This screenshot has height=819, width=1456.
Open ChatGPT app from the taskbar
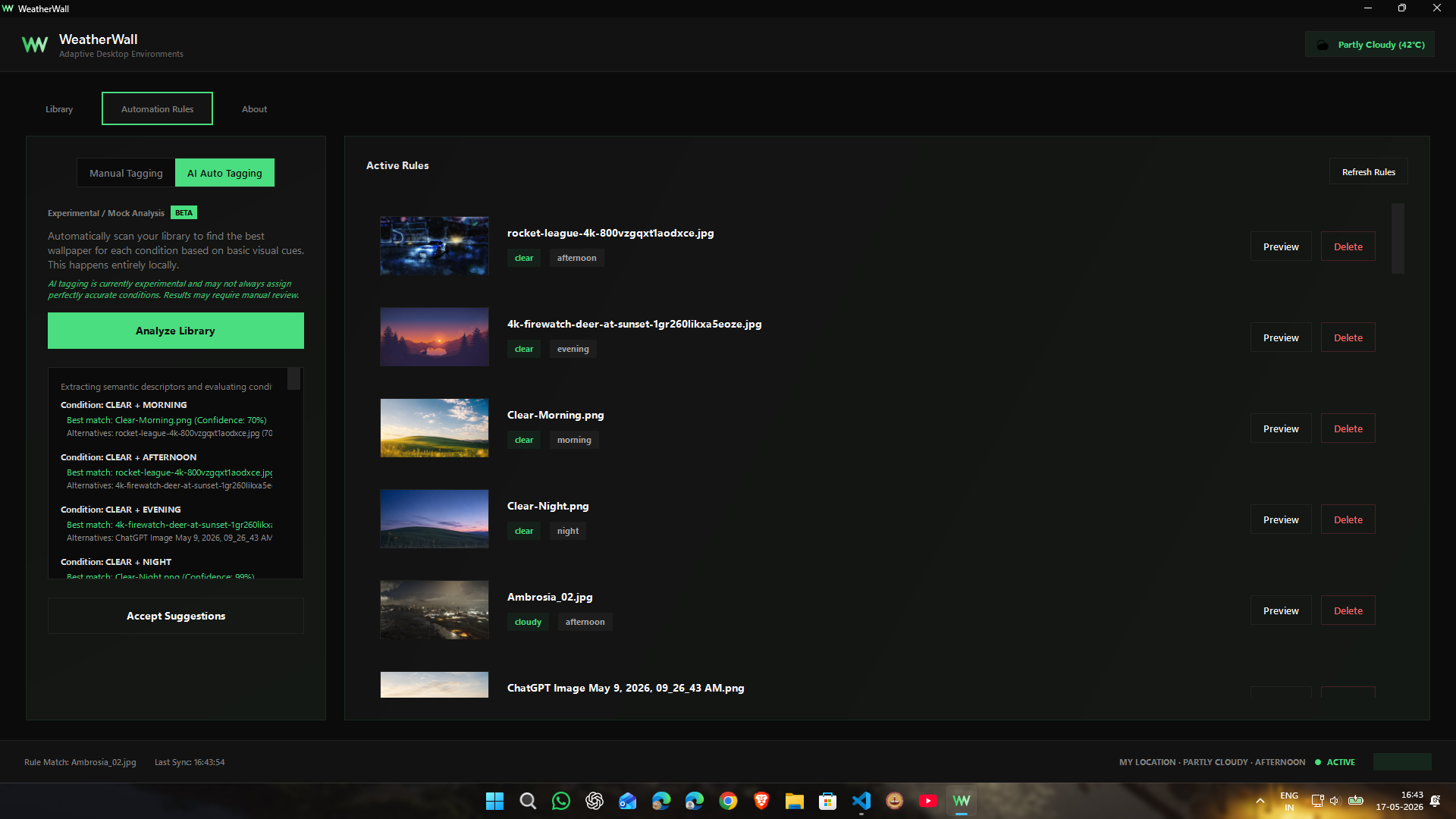(595, 801)
